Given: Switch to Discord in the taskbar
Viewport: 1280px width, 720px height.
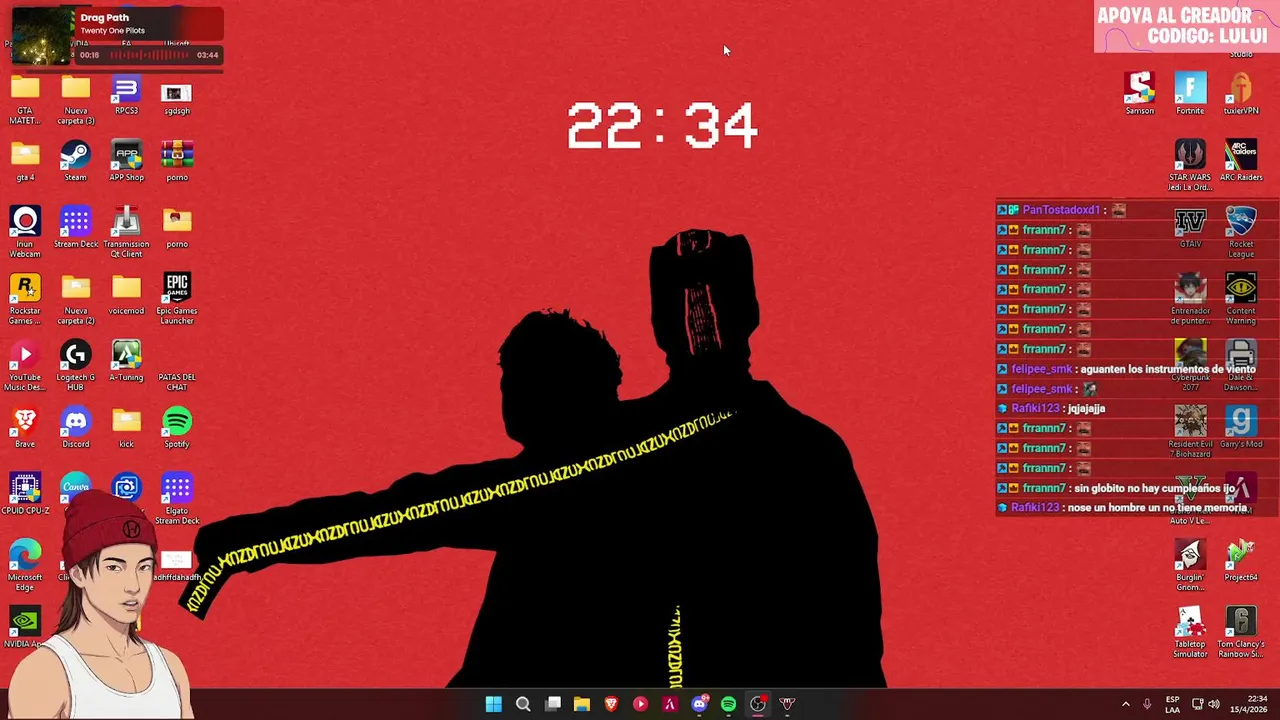Looking at the screenshot, I should (x=699, y=704).
